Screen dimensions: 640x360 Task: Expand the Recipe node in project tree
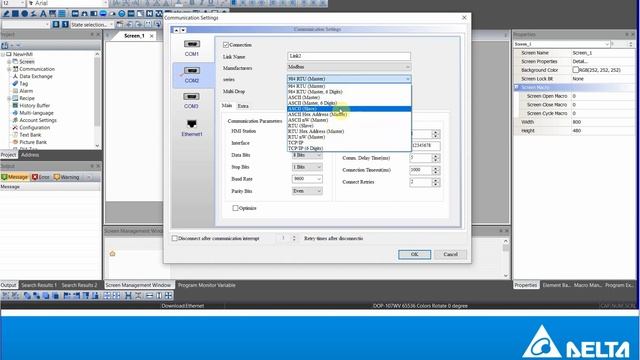pos(9,98)
